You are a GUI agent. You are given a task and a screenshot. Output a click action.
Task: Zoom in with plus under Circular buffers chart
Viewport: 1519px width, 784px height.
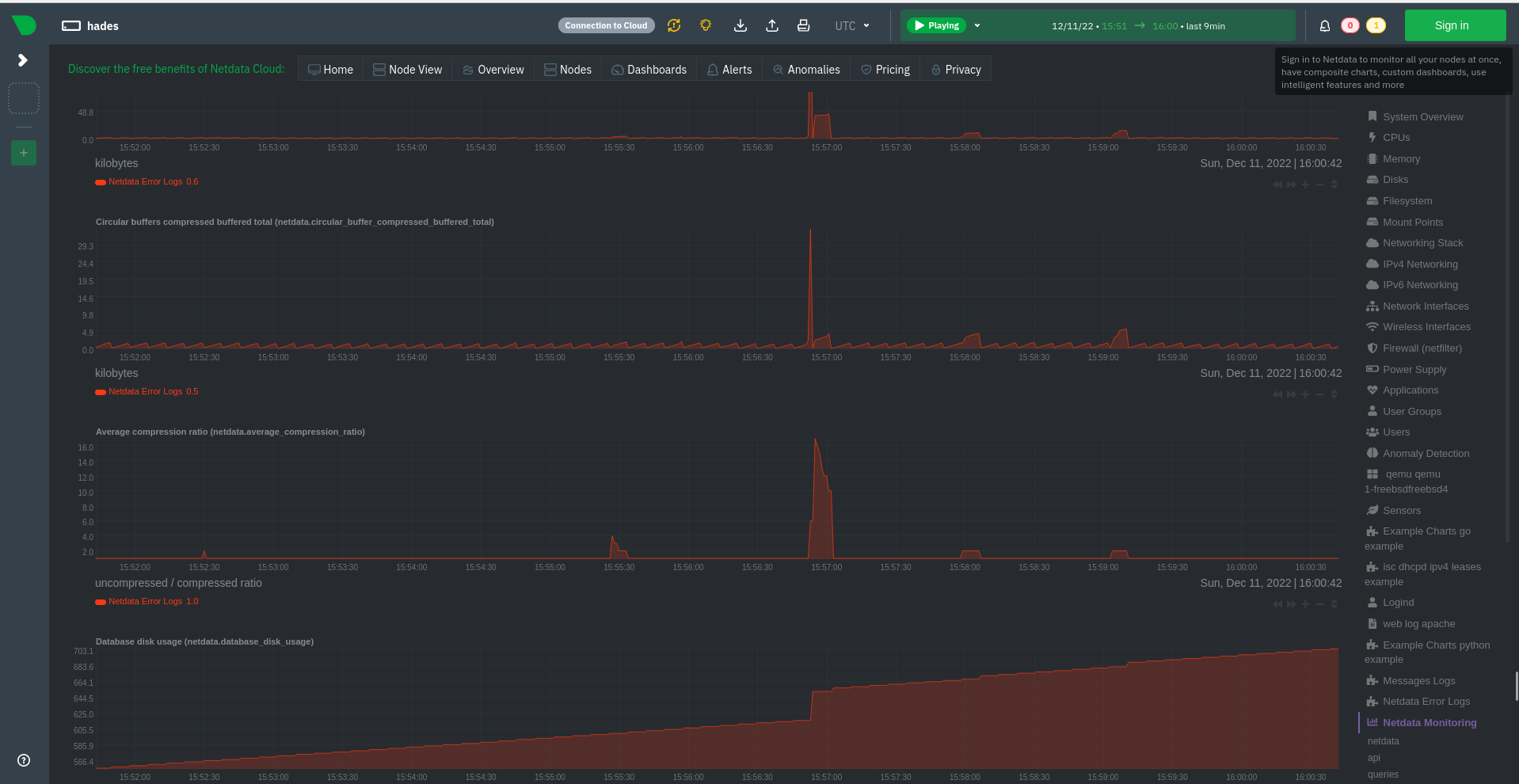1305,394
